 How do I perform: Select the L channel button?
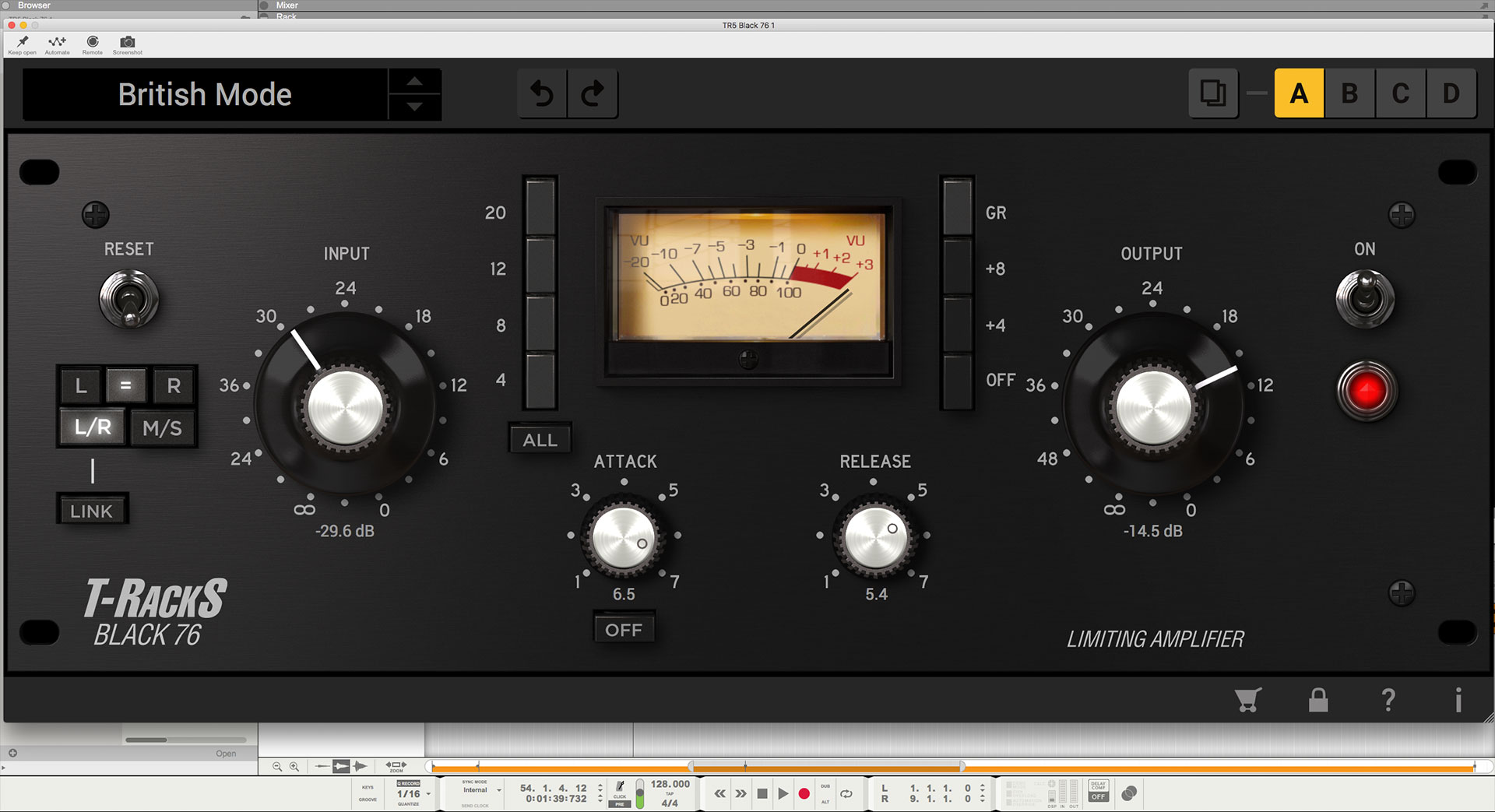81,385
